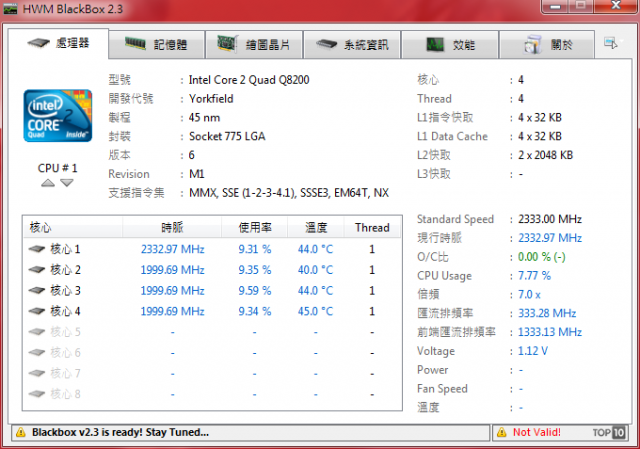Click the about tab icon
Screen dimensions: 640x449
tap(533, 44)
